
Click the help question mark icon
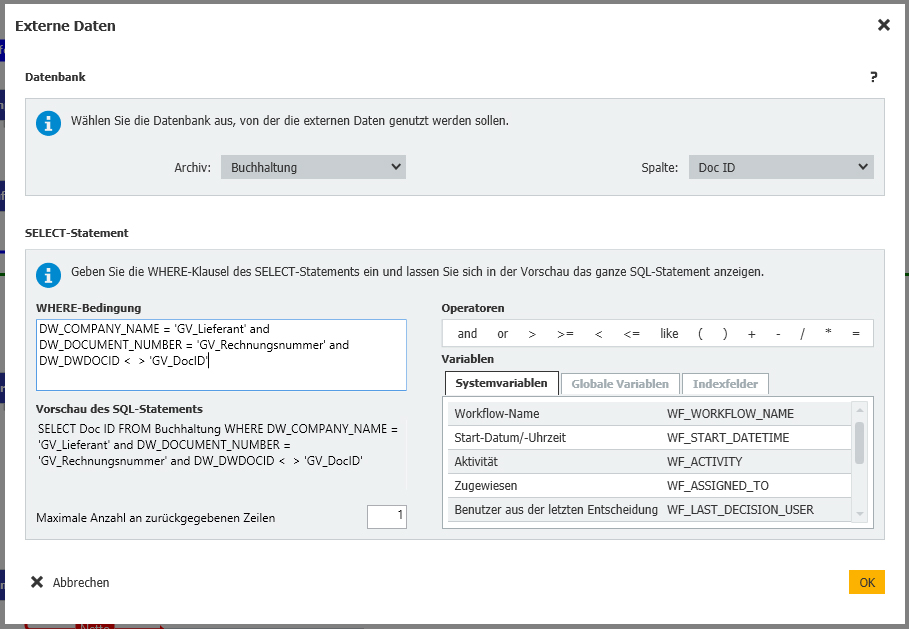pos(873,77)
